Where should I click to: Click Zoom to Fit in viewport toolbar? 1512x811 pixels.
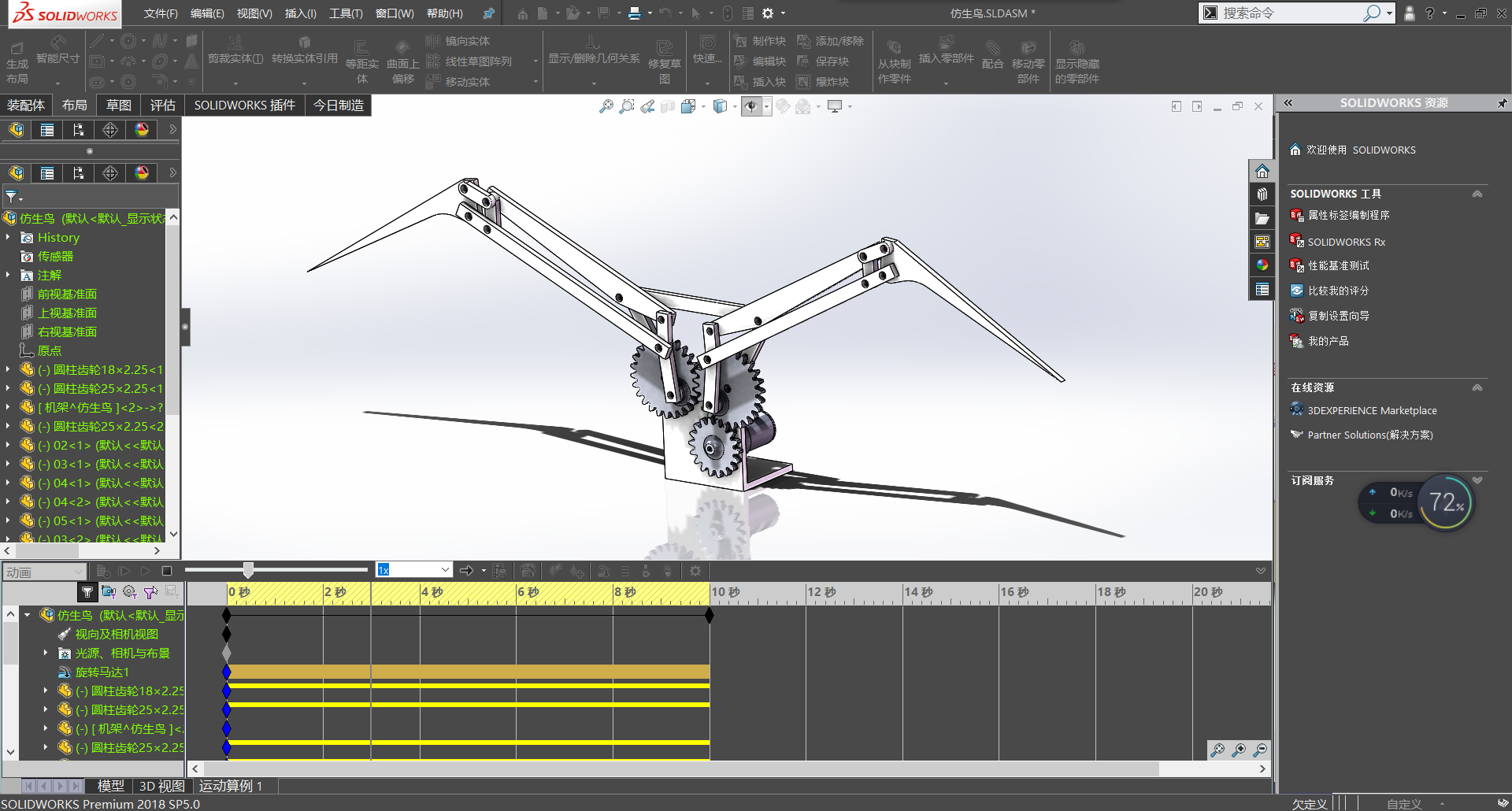click(606, 106)
